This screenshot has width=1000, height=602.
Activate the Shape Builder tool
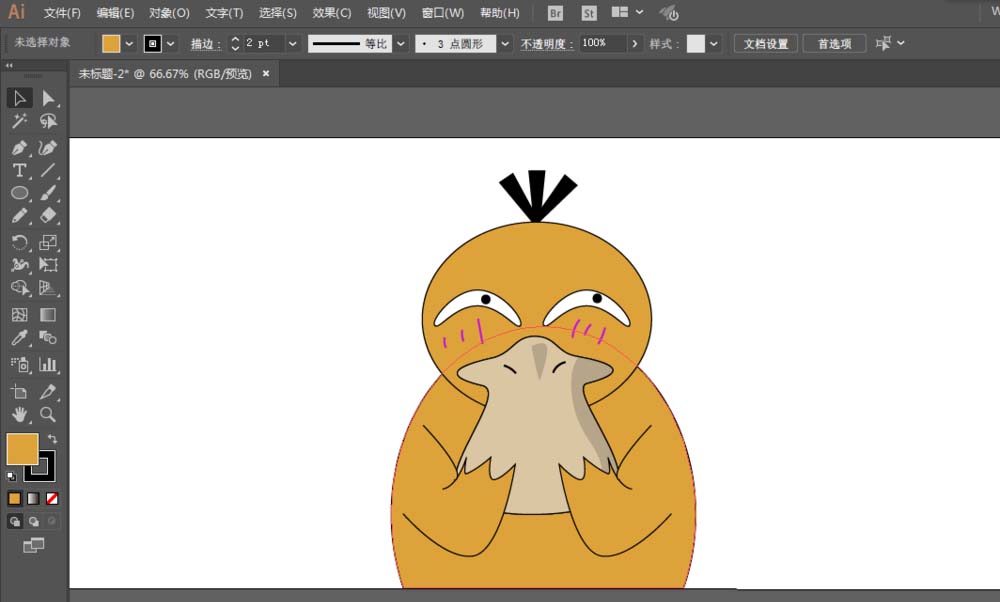[19, 288]
